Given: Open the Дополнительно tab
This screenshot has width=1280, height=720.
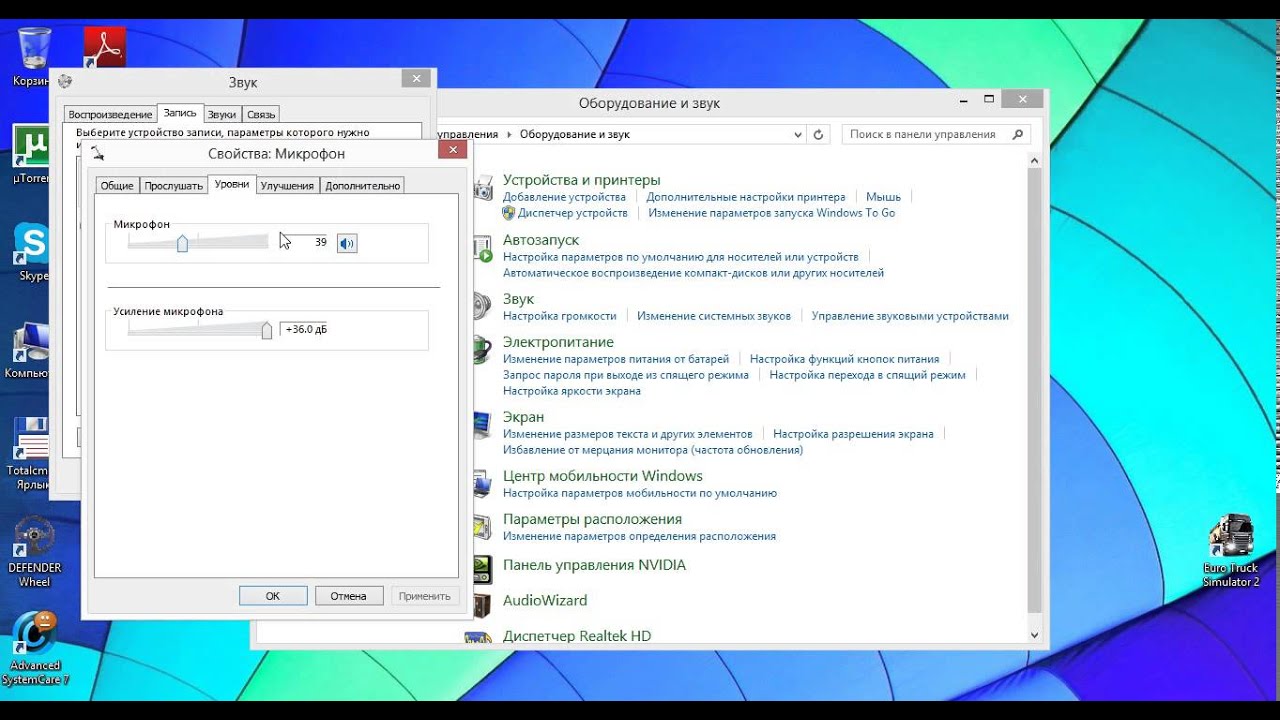Looking at the screenshot, I should pyautogui.click(x=362, y=185).
